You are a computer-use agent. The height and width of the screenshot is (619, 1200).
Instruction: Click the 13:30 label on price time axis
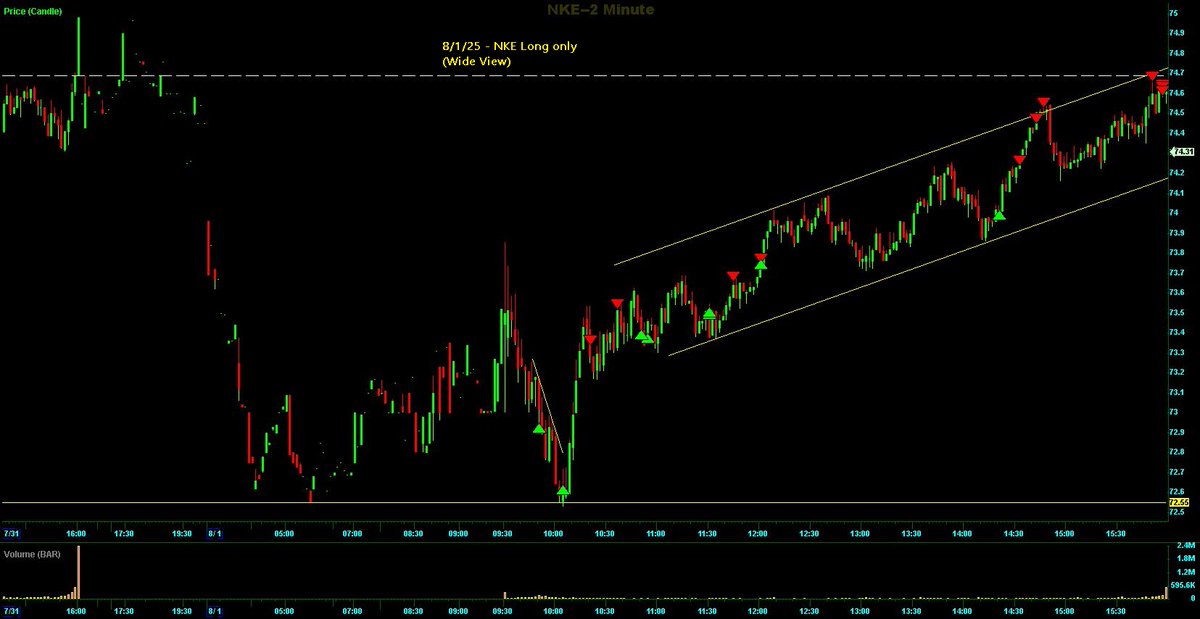click(x=911, y=534)
